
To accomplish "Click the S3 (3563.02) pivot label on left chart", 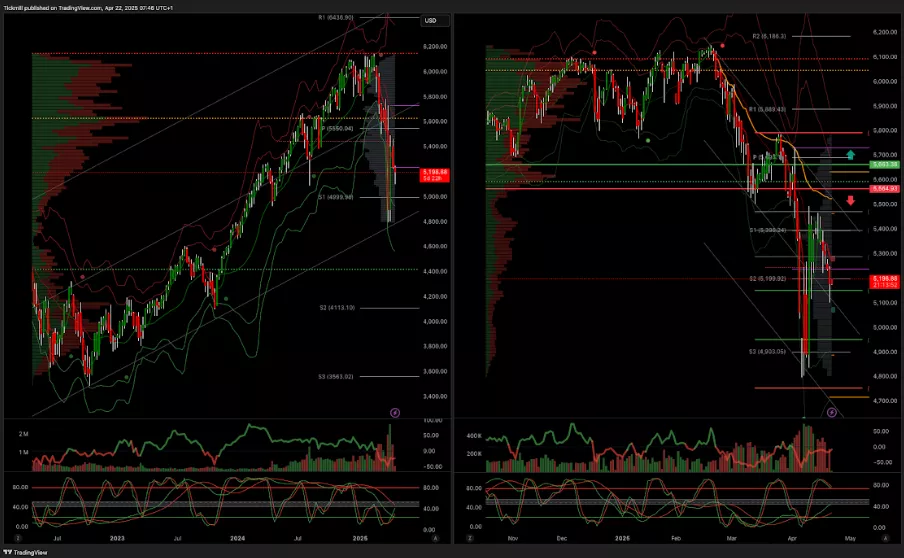I will 336,376.
